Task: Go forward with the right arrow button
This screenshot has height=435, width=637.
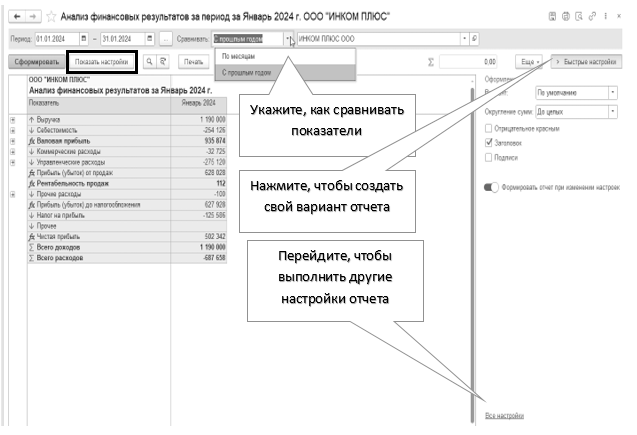Action: coord(33,17)
